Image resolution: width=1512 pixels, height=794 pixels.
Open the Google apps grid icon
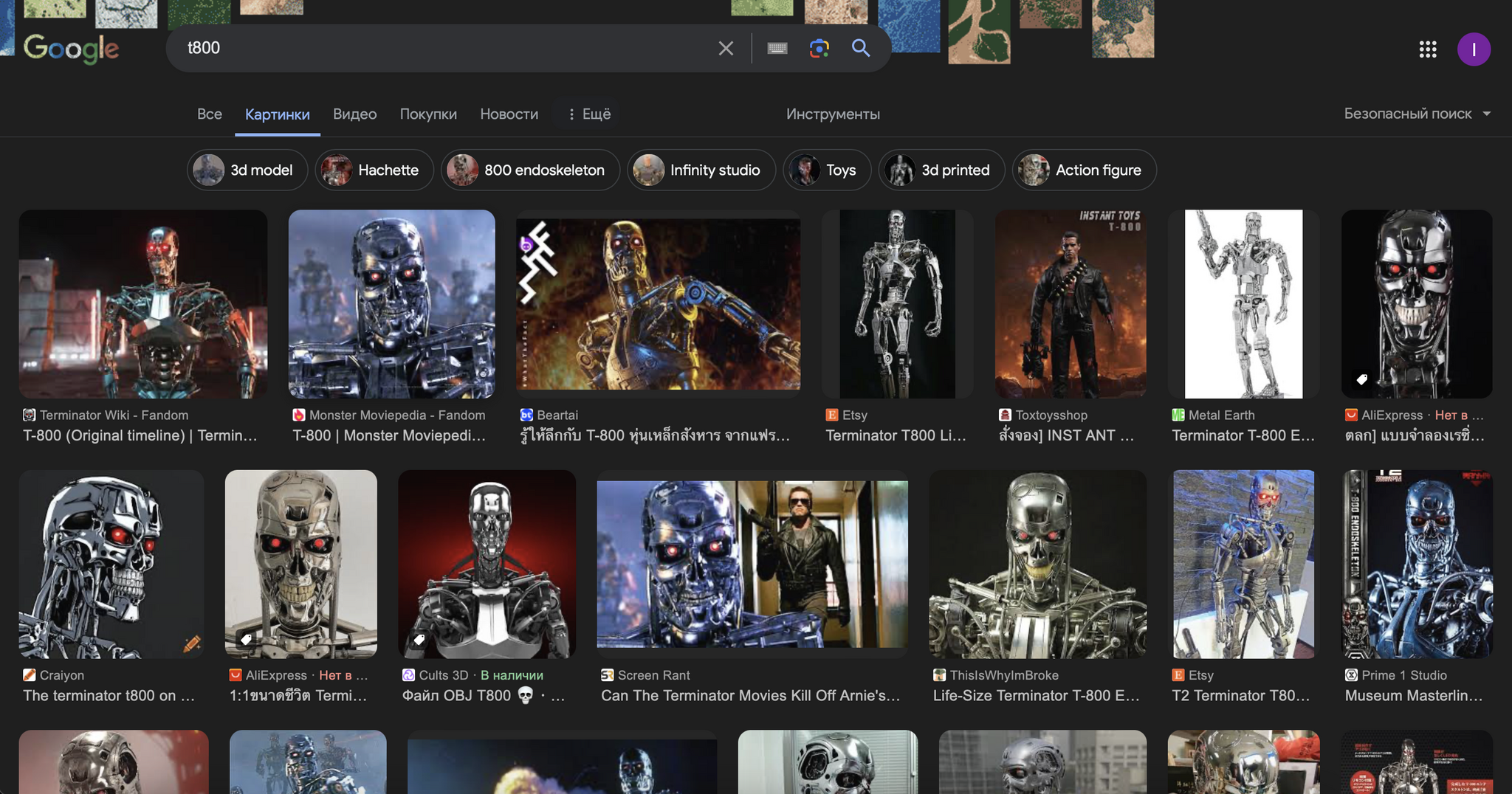coord(1427,49)
